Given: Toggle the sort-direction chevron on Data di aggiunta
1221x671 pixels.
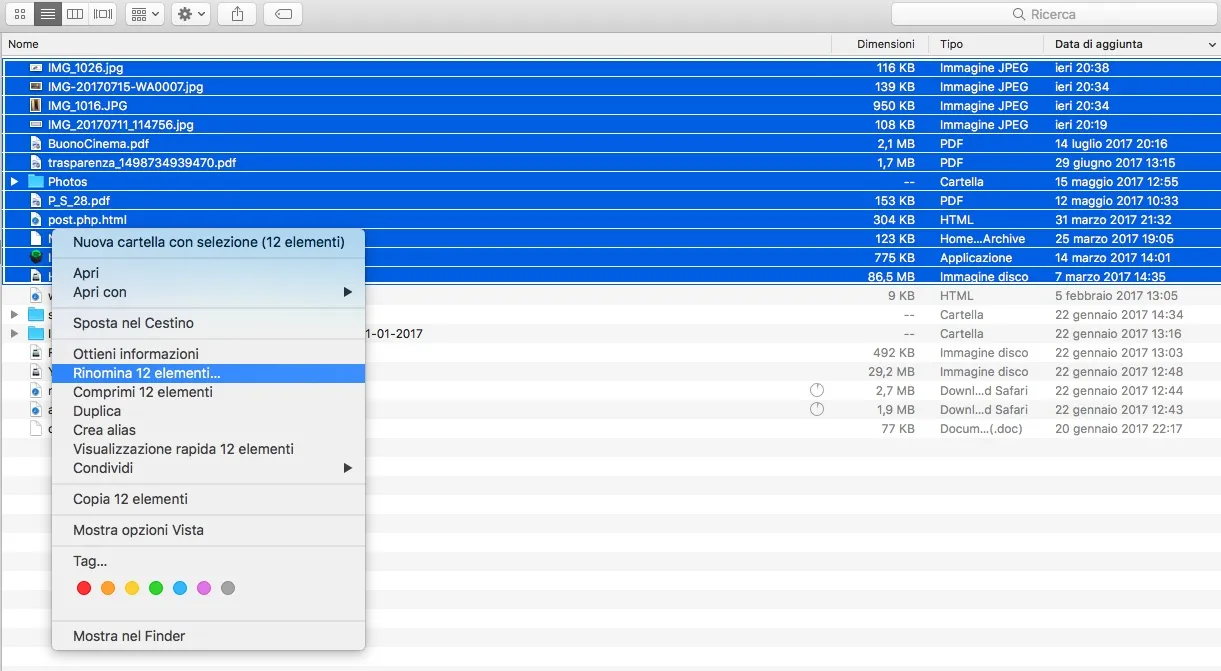Looking at the screenshot, I should tap(1212, 45).
